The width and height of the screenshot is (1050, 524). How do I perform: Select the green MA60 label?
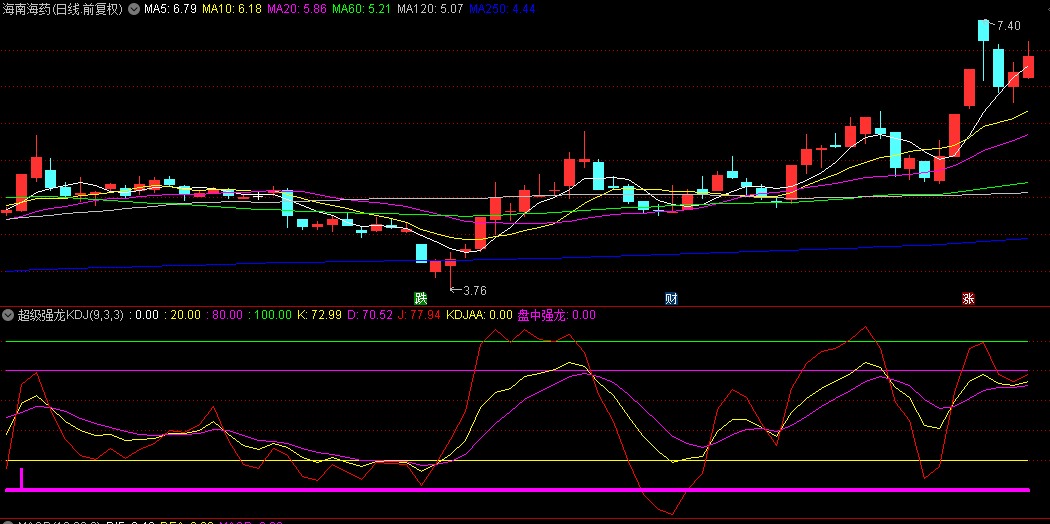pyautogui.click(x=361, y=9)
